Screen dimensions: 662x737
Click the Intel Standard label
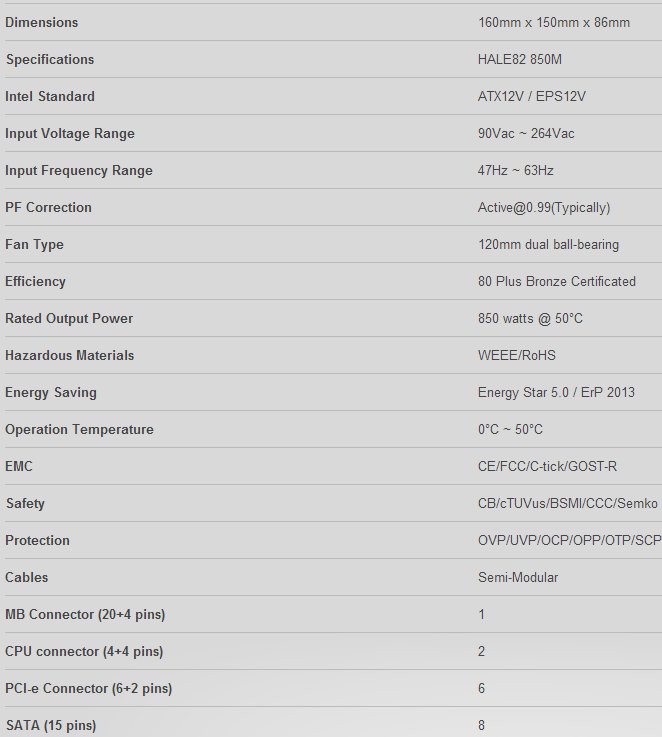pos(50,96)
